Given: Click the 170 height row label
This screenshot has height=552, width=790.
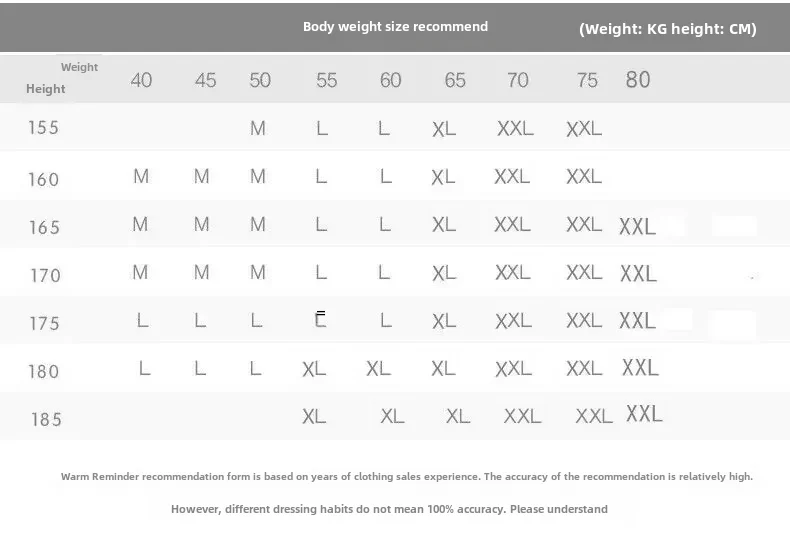Looking at the screenshot, I should [x=45, y=275].
